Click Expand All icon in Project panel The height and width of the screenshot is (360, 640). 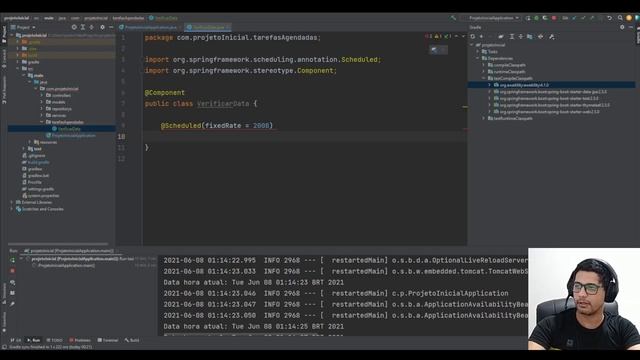tap(82, 27)
